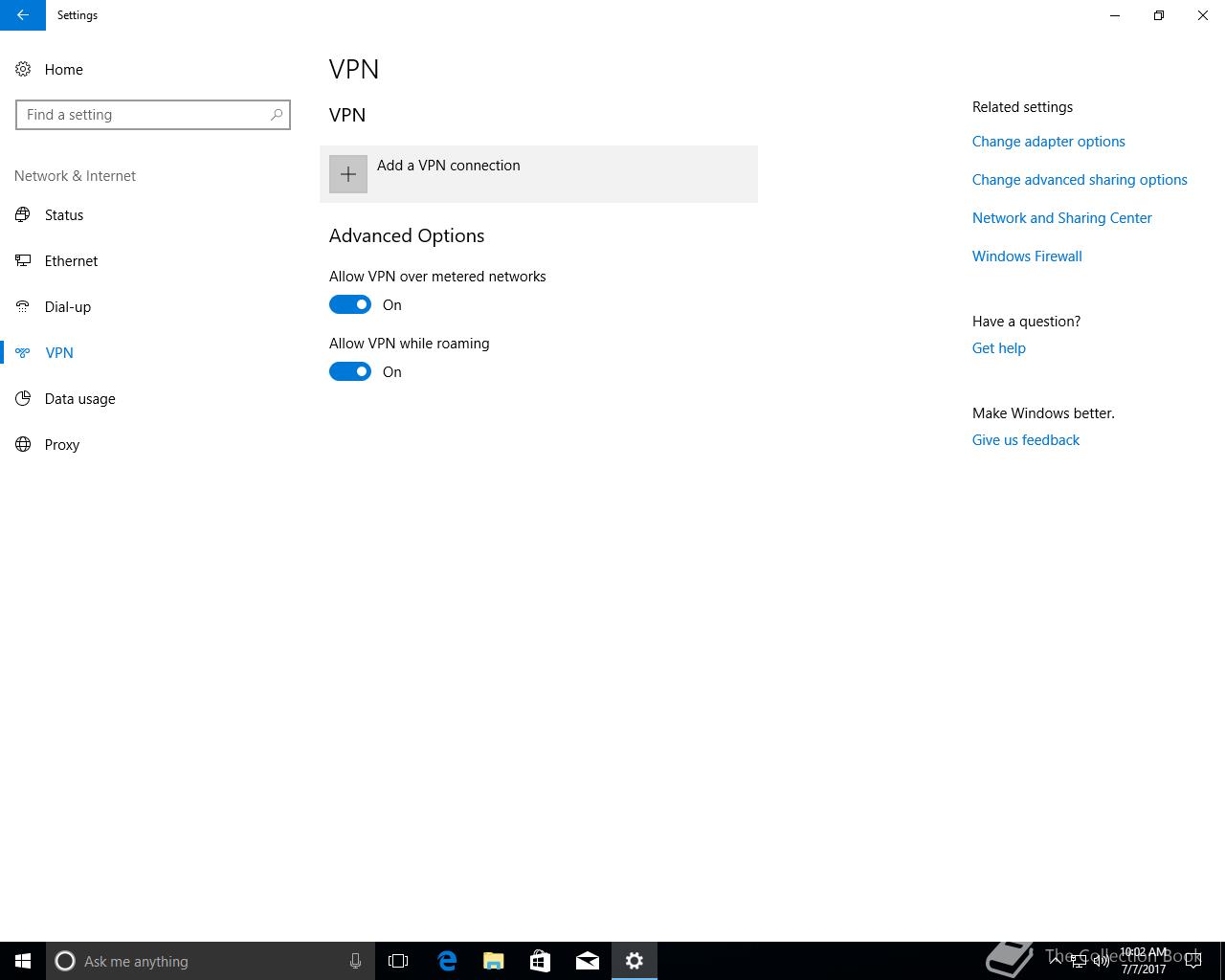
Task: Click the Give us feedback link
Action: click(x=1026, y=440)
